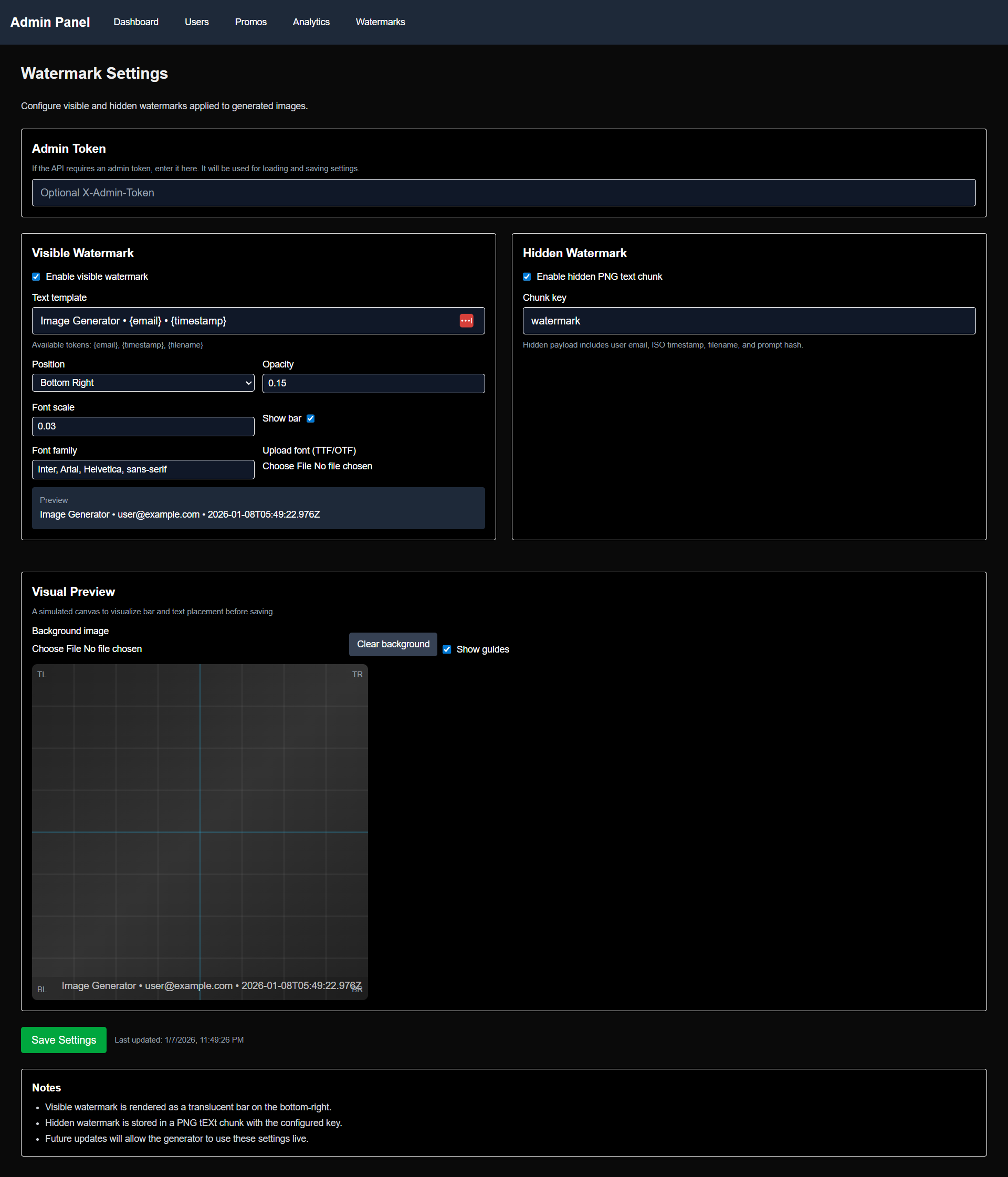
Task: Click the Chunk key input field
Action: (x=748, y=321)
